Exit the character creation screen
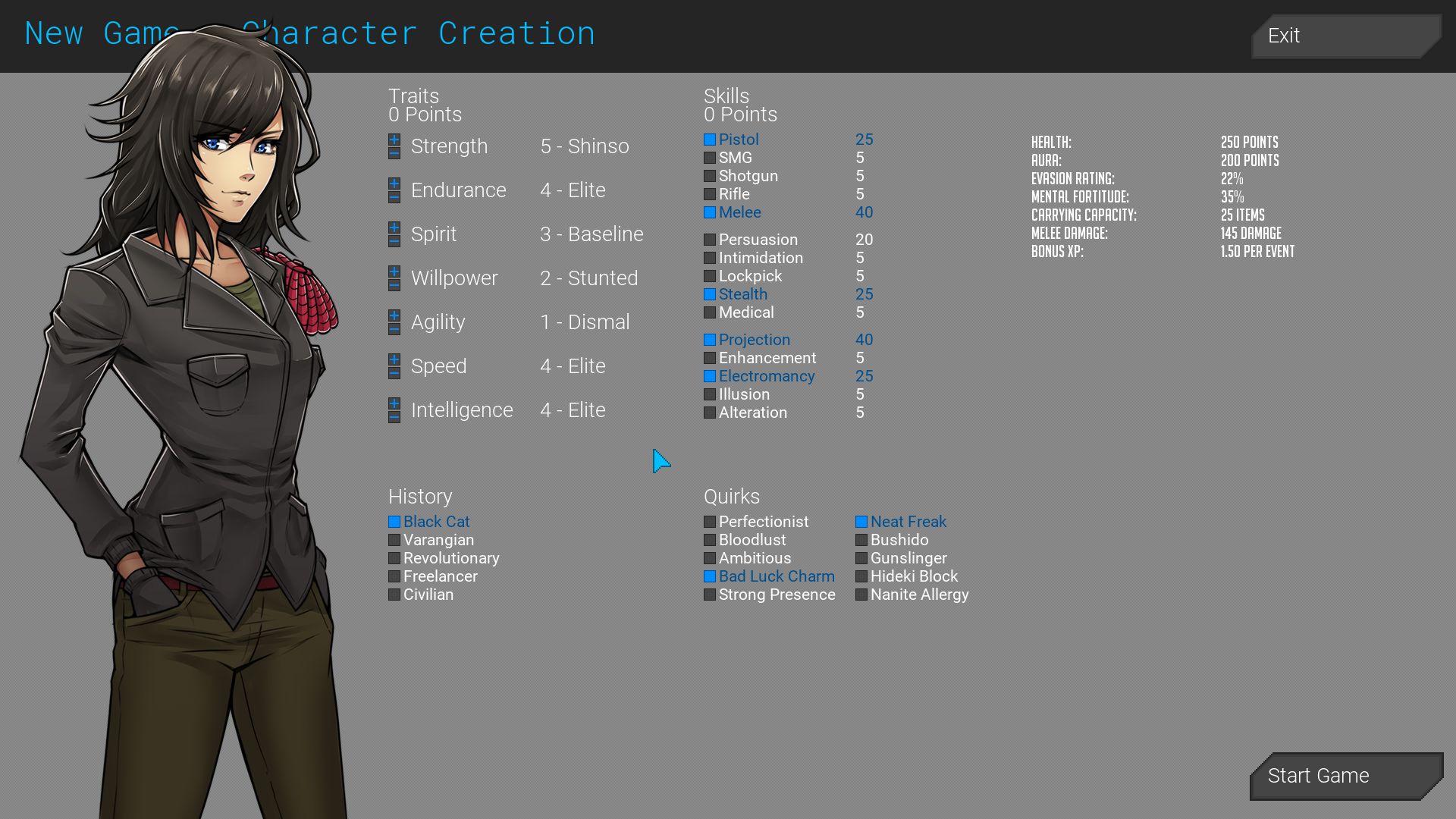This screenshot has height=819, width=1456. click(x=1346, y=36)
